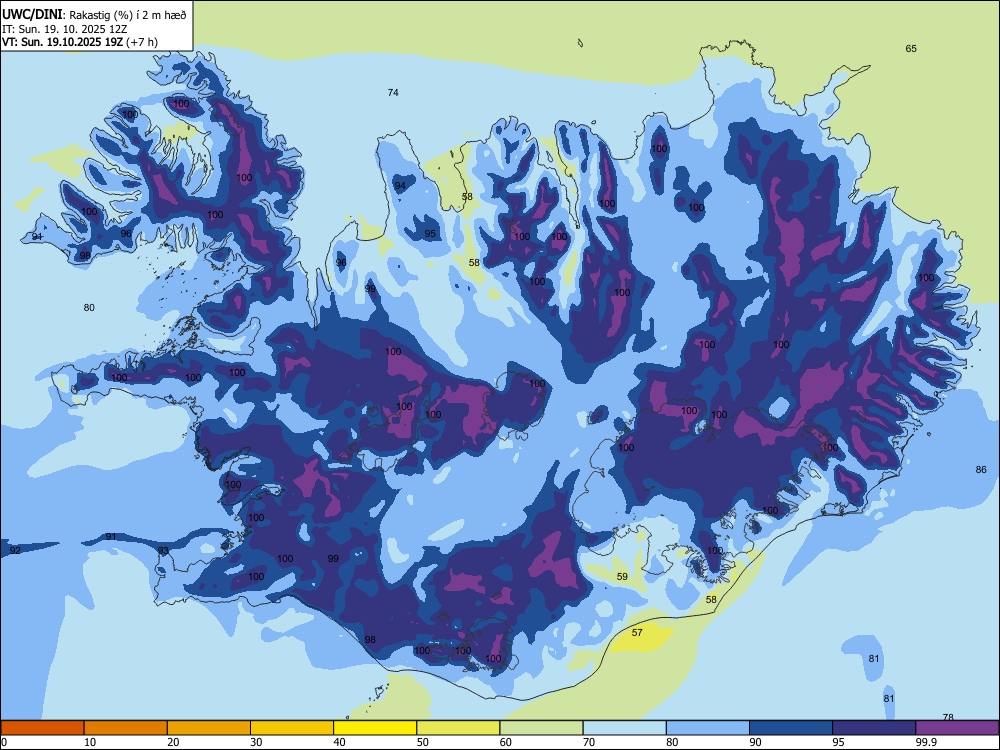Click the dark blue 90–95 legend swatch
Image resolution: width=1000 pixels, height=750 pixels.
[x=791, y=728]
